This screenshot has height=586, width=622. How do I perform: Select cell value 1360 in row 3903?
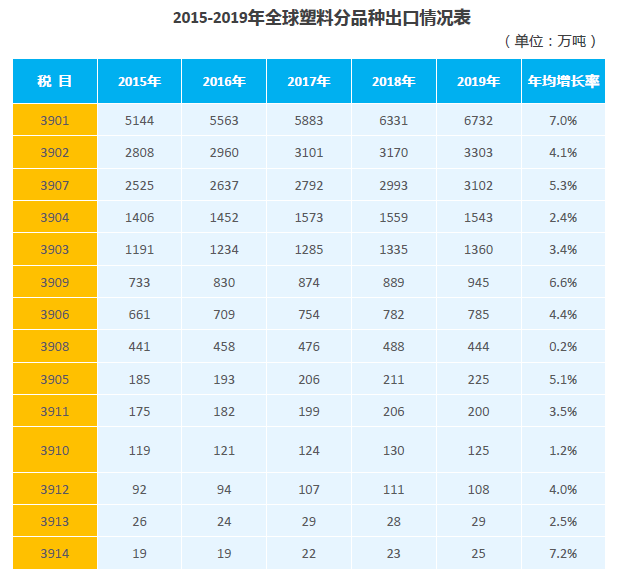pyautogui.click(x=479, y=249)
